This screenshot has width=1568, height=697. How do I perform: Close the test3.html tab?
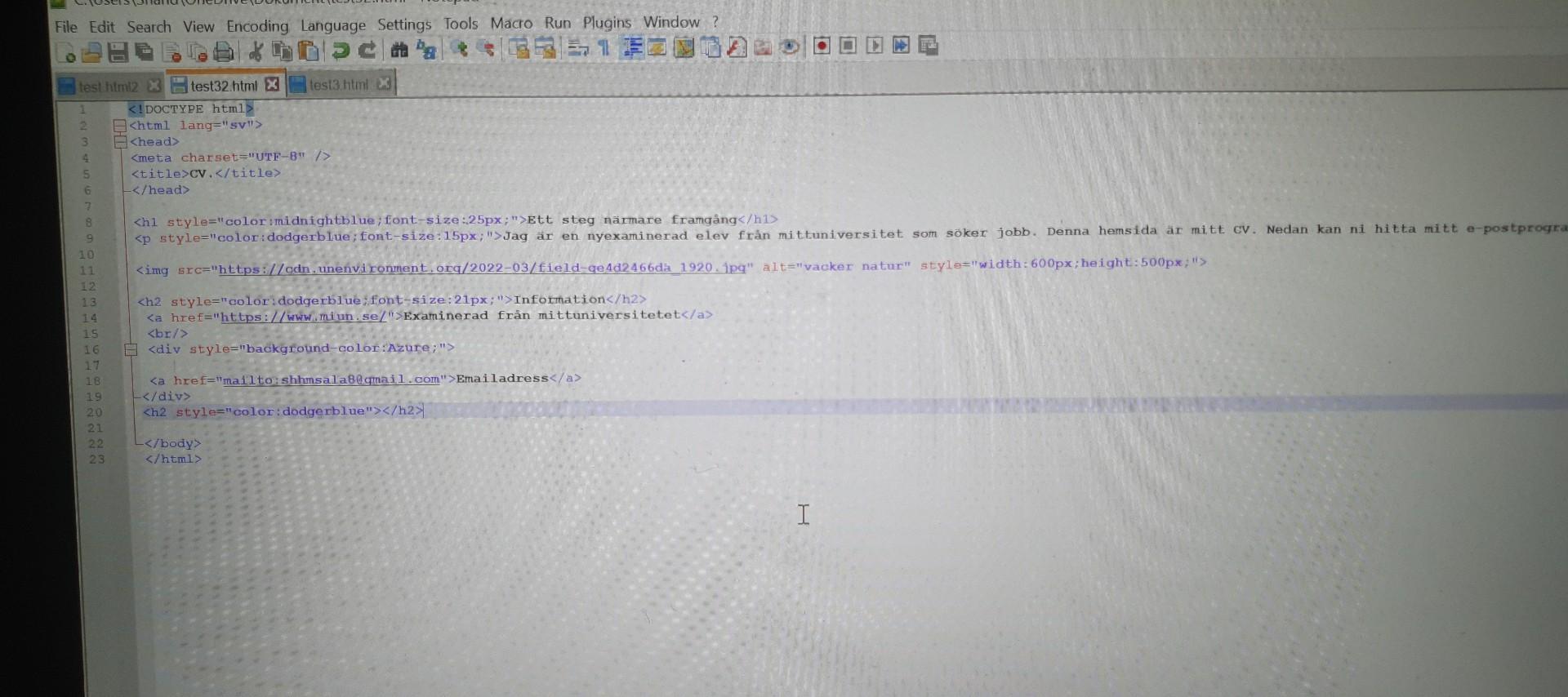pyautogui.click(x=384, y=83)
